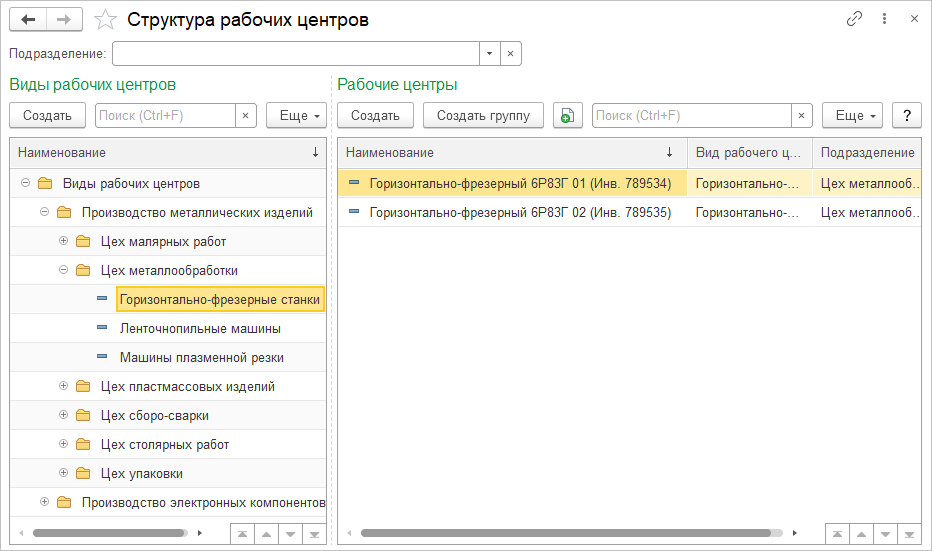Click the back navigation arrow

[x=28, y=19]
